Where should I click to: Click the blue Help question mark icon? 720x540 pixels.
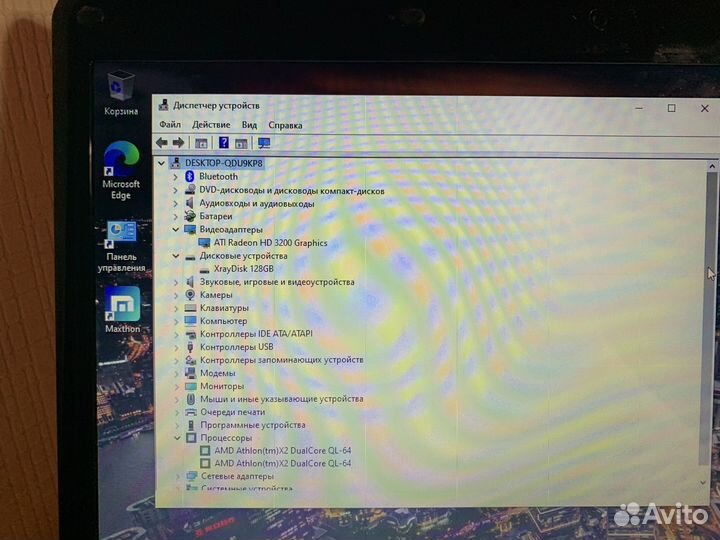[224, 143]
